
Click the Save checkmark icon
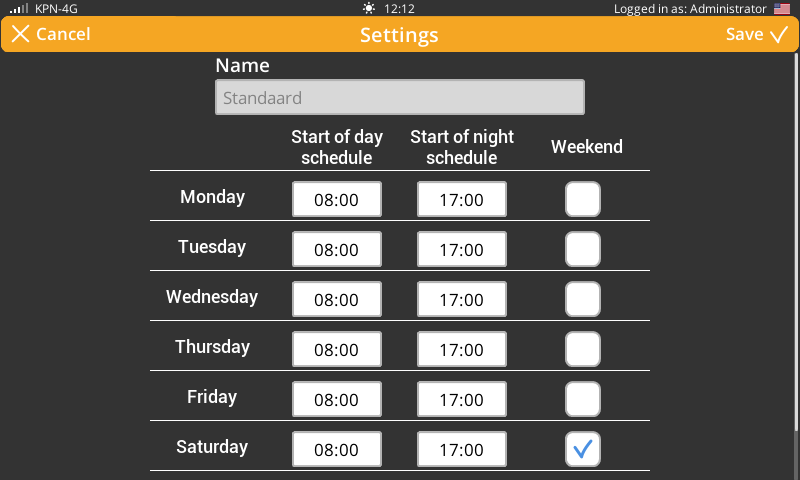[x=779, y=35]
